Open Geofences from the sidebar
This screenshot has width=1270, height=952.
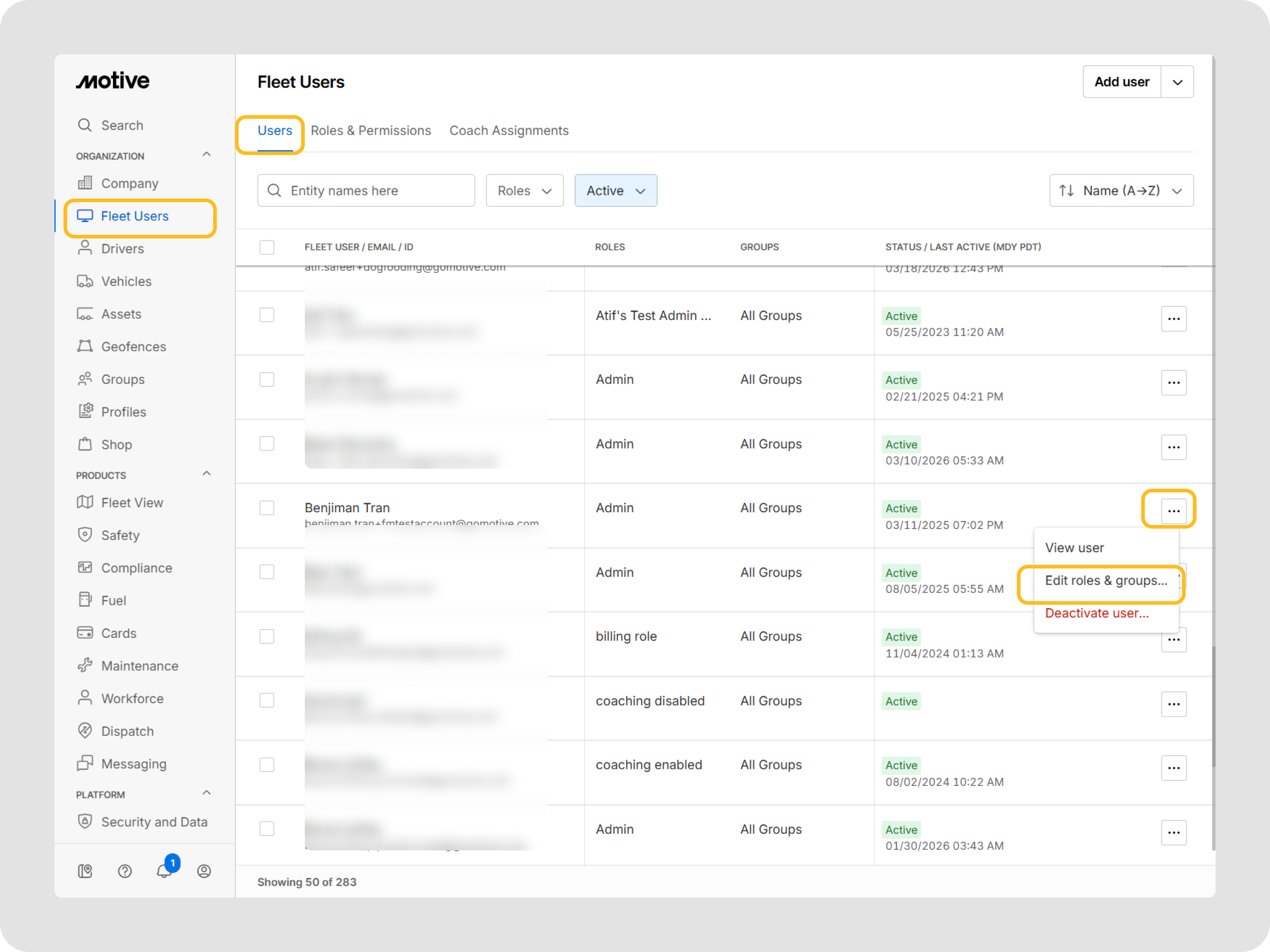[x=133, y=347]
